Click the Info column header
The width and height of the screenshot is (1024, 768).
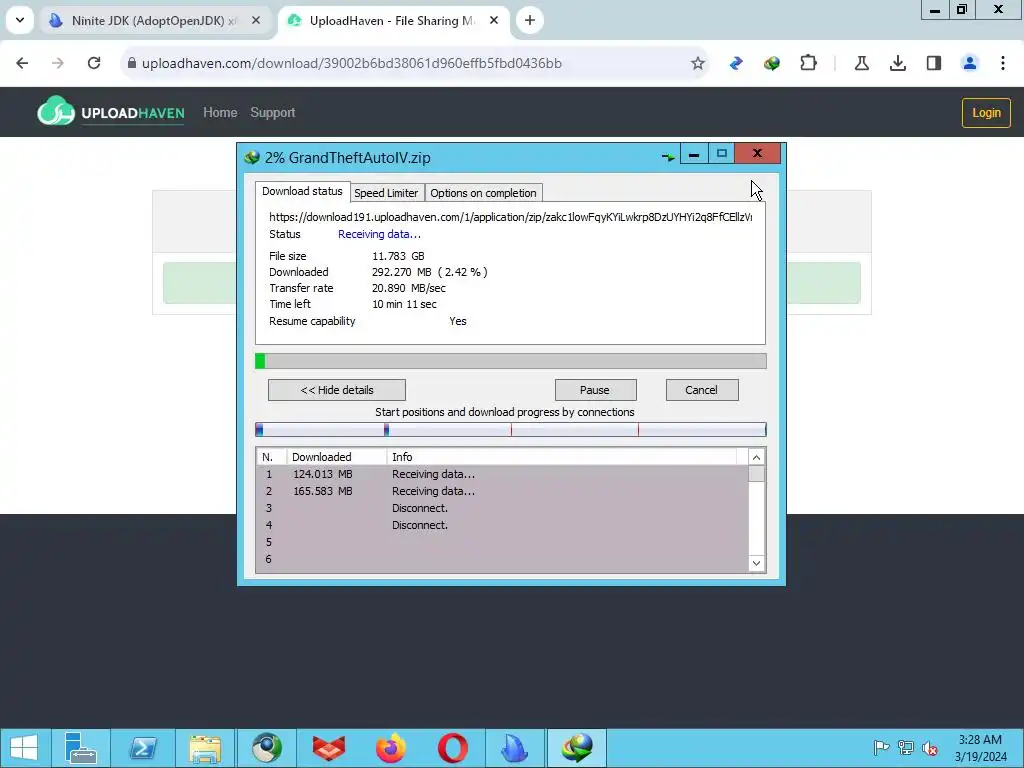click(x=562, y=456)
